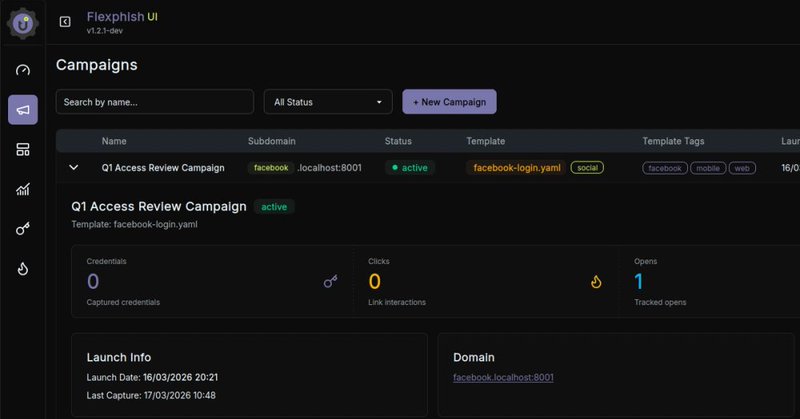Open the facebook.localhost:8001 domain link
This screenshot has height=419, width=800.
coord(504,377)
